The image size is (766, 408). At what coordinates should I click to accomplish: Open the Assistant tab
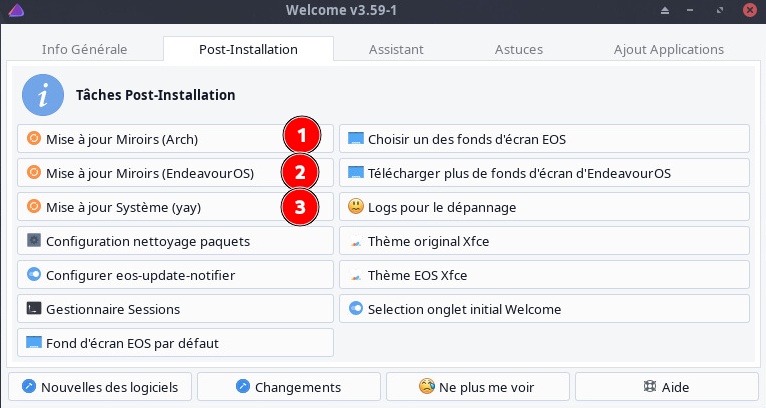click(396, 49)
